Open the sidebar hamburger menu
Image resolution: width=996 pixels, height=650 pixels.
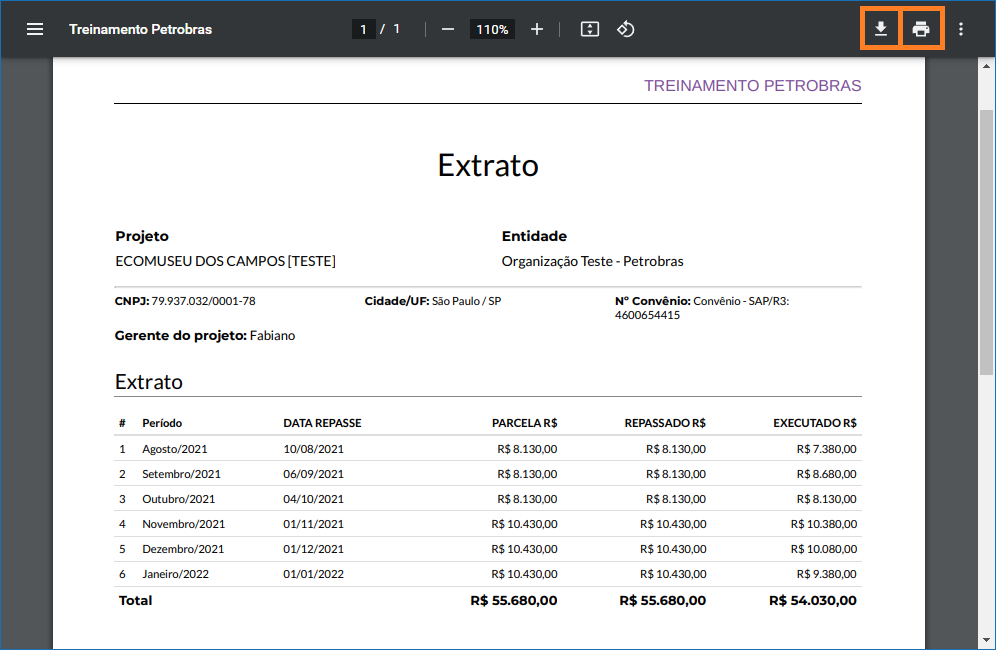click(x=35, y=29)
